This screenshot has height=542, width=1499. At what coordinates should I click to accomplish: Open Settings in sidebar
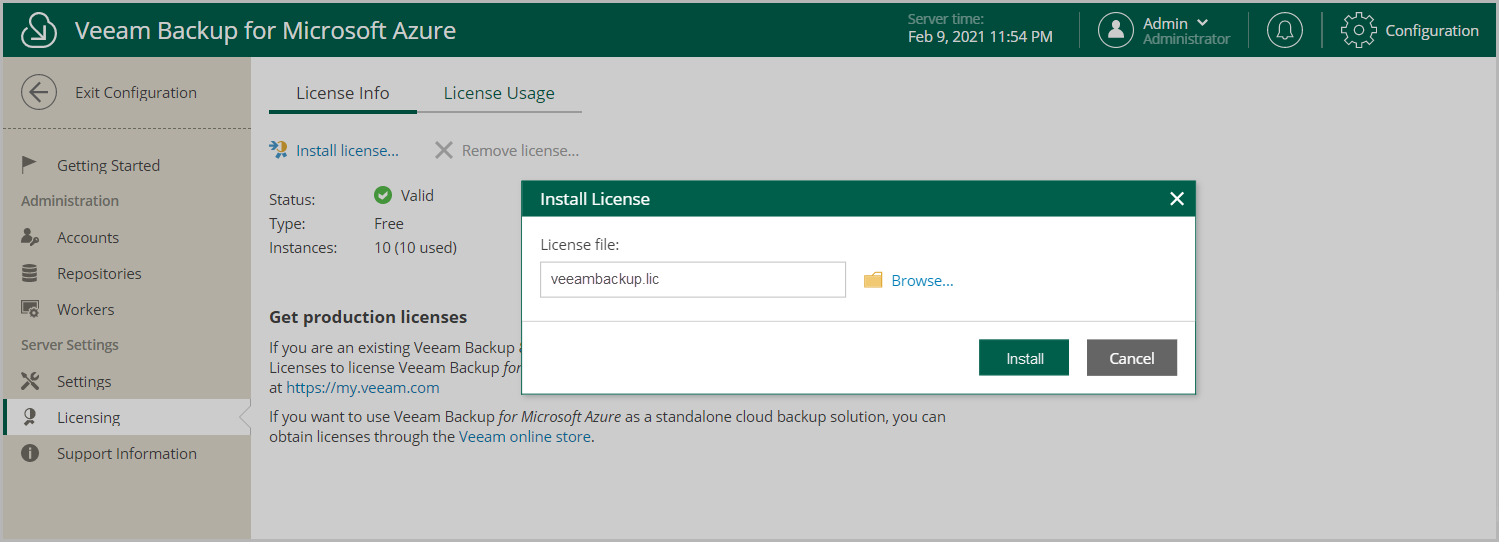(x=126, y=381)
